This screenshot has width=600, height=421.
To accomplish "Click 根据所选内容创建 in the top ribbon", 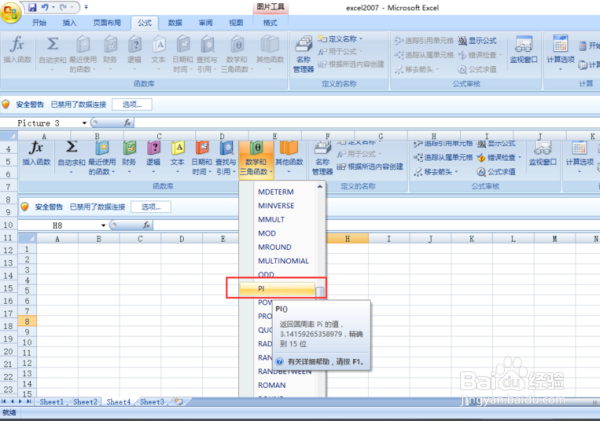I will [x=351, y=64].
